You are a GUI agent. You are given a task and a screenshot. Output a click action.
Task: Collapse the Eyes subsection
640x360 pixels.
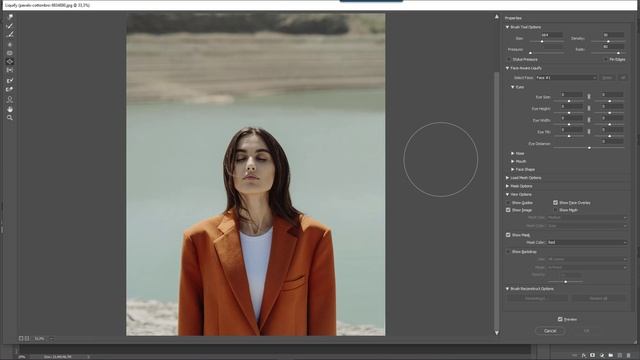tap(513, 87)
